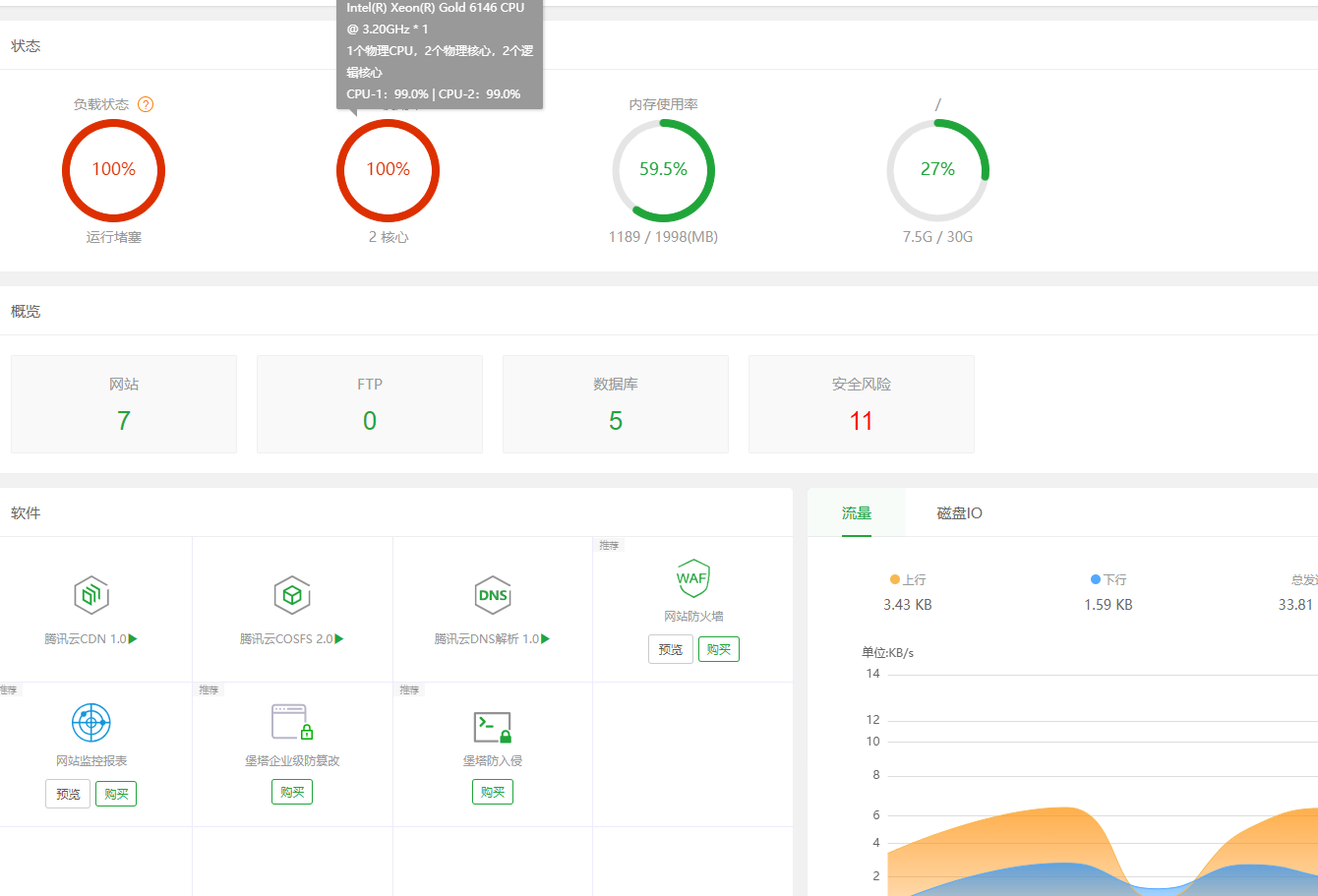Open the 数据库 overview card showing 5
This screenshot has height=896, width=1318.
point(616,404)
